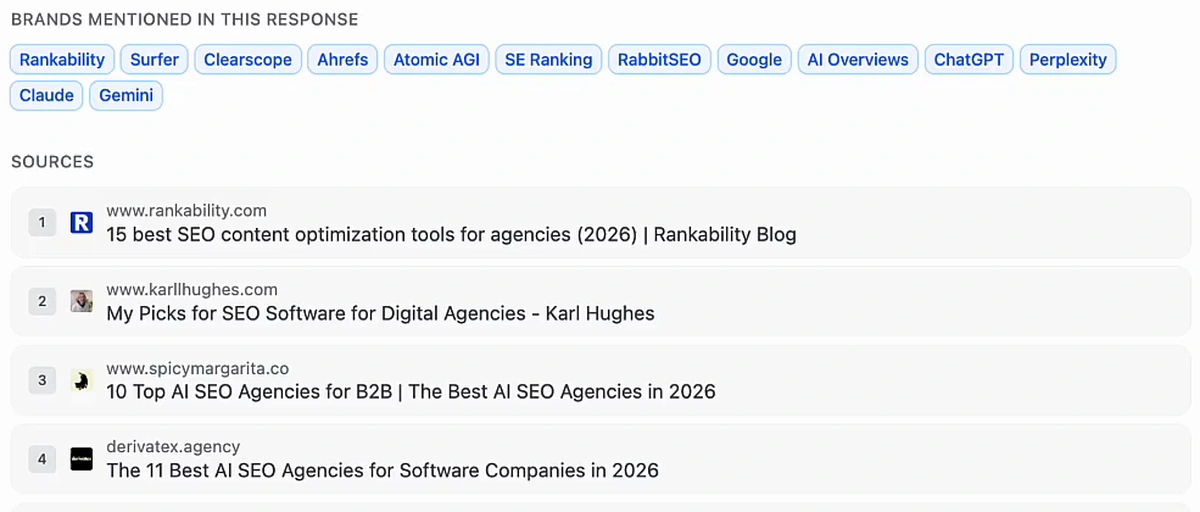Screen dimensions: 1200x512
Task: Select the Gemini brand chip
Action: [126, 95]
